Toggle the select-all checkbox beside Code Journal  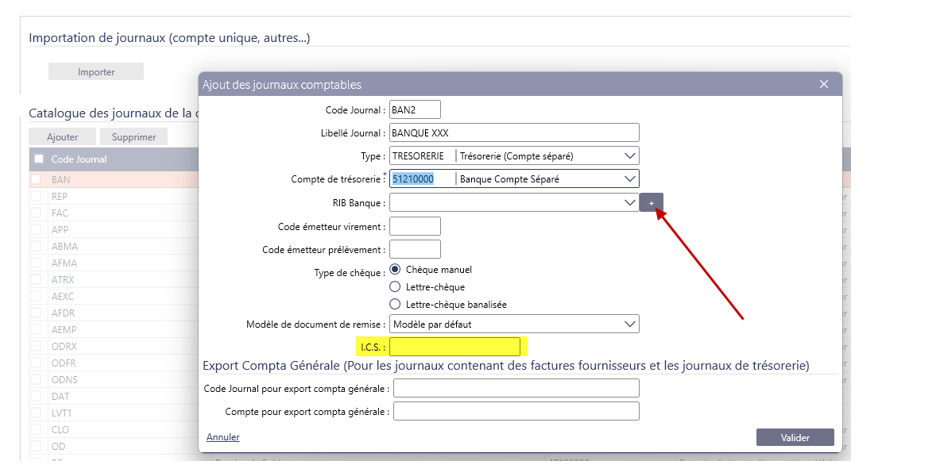39,159
